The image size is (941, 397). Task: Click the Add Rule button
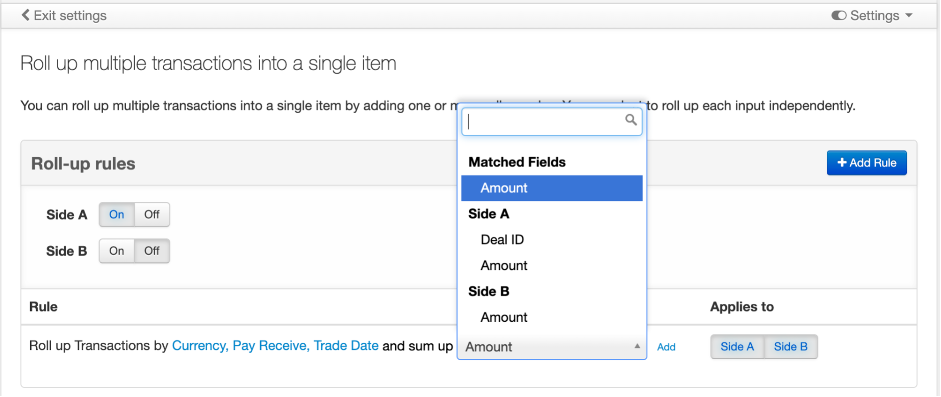coord(867,163)
